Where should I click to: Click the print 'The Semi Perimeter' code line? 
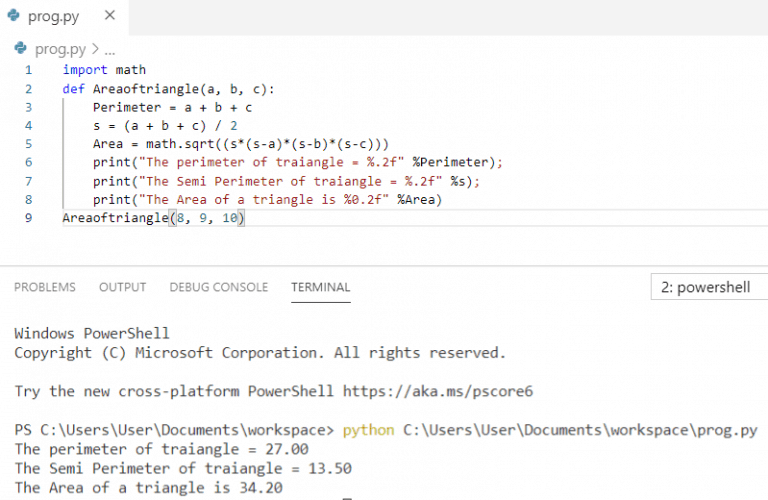[287, 182]
